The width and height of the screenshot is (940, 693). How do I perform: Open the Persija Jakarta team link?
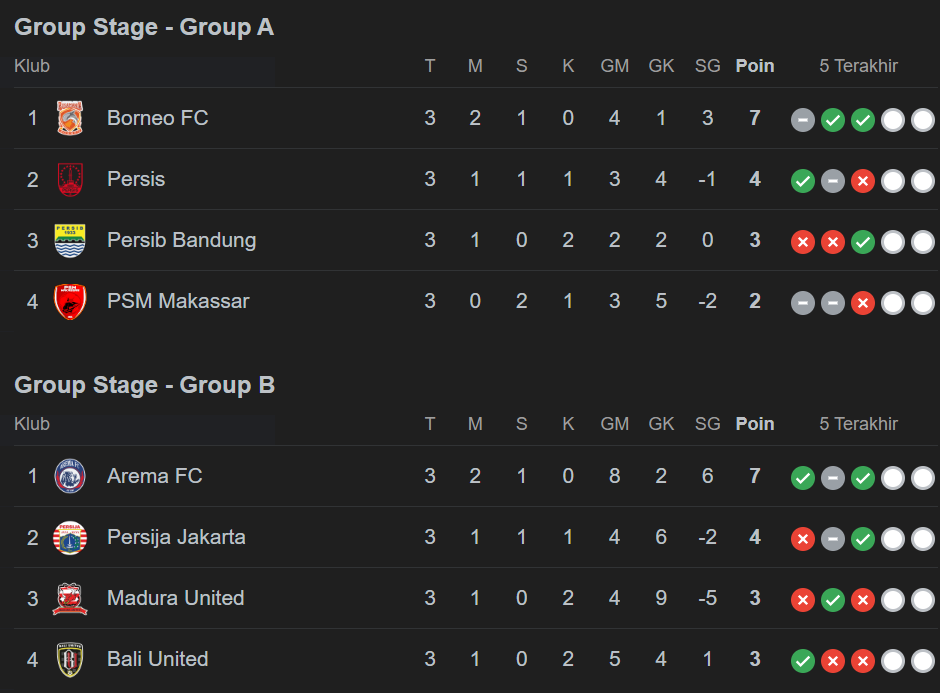176,537
